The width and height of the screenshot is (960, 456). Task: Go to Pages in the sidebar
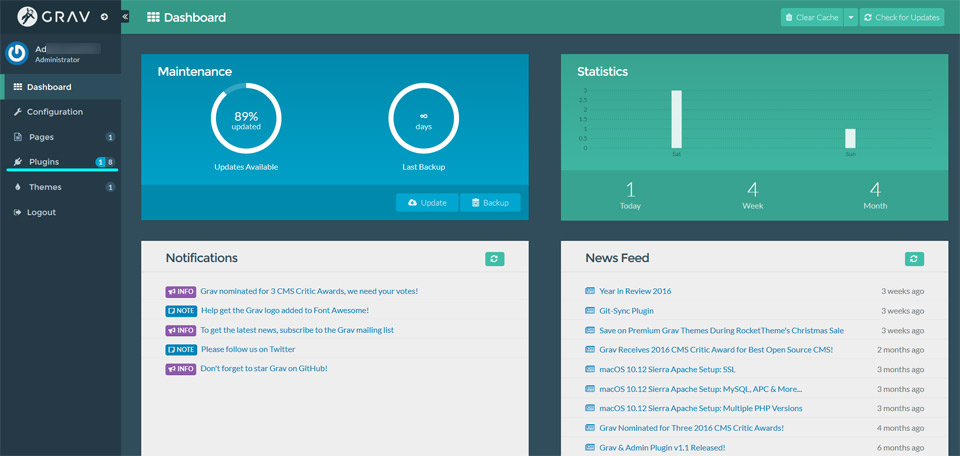(x=61, y=137)
